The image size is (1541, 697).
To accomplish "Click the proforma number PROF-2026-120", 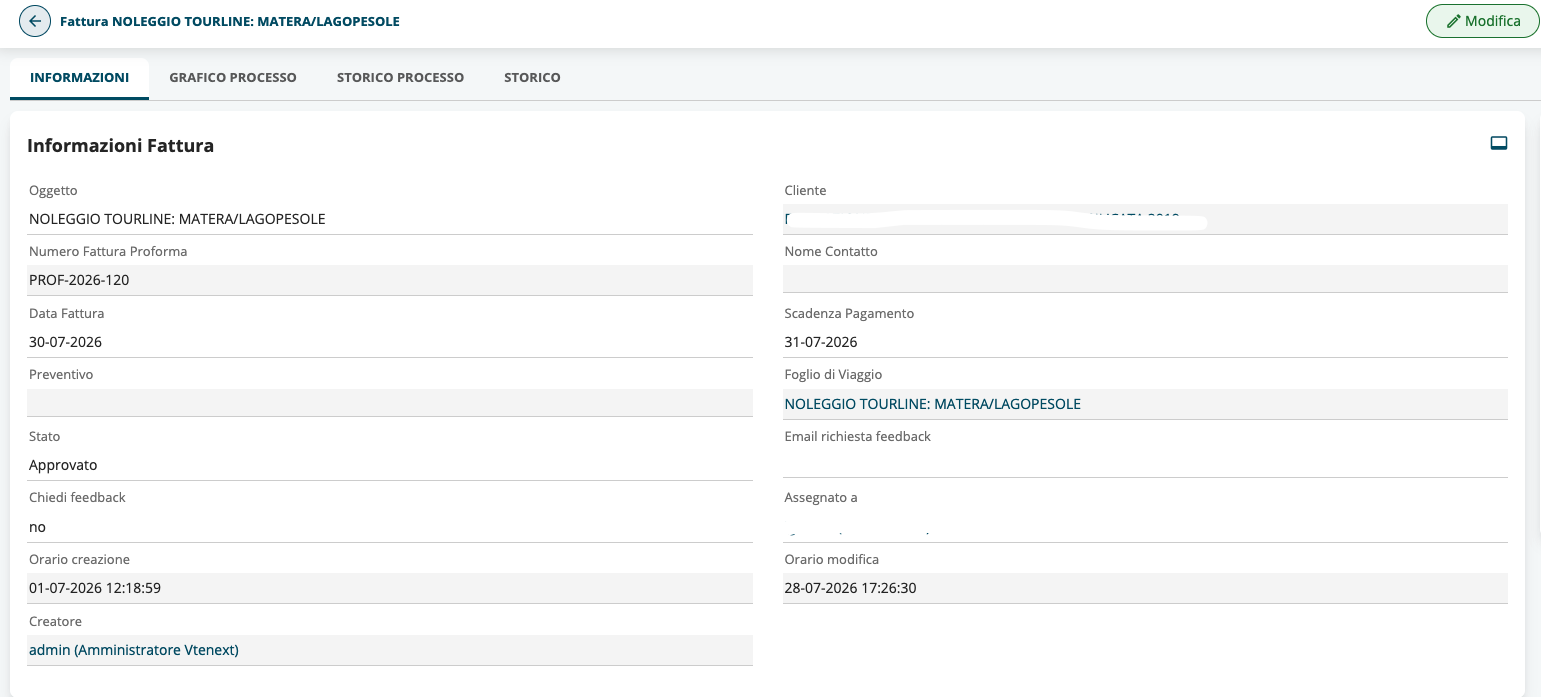I will (79, 280).
